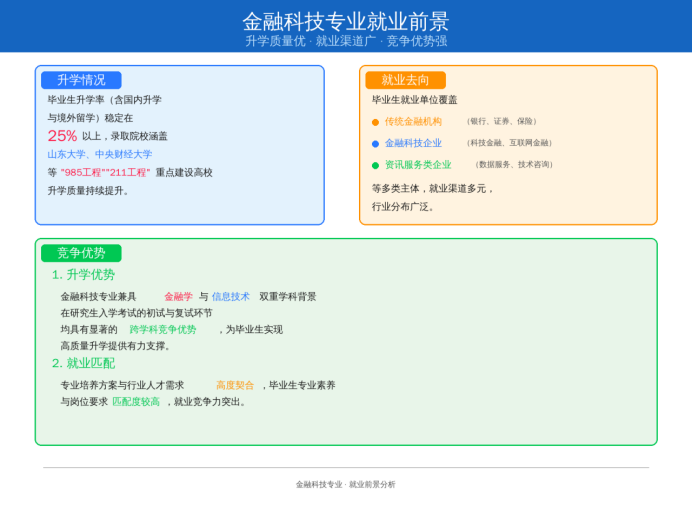Click the text ，毕业生专业素养
692x519 pixels.
click(297, 385)
